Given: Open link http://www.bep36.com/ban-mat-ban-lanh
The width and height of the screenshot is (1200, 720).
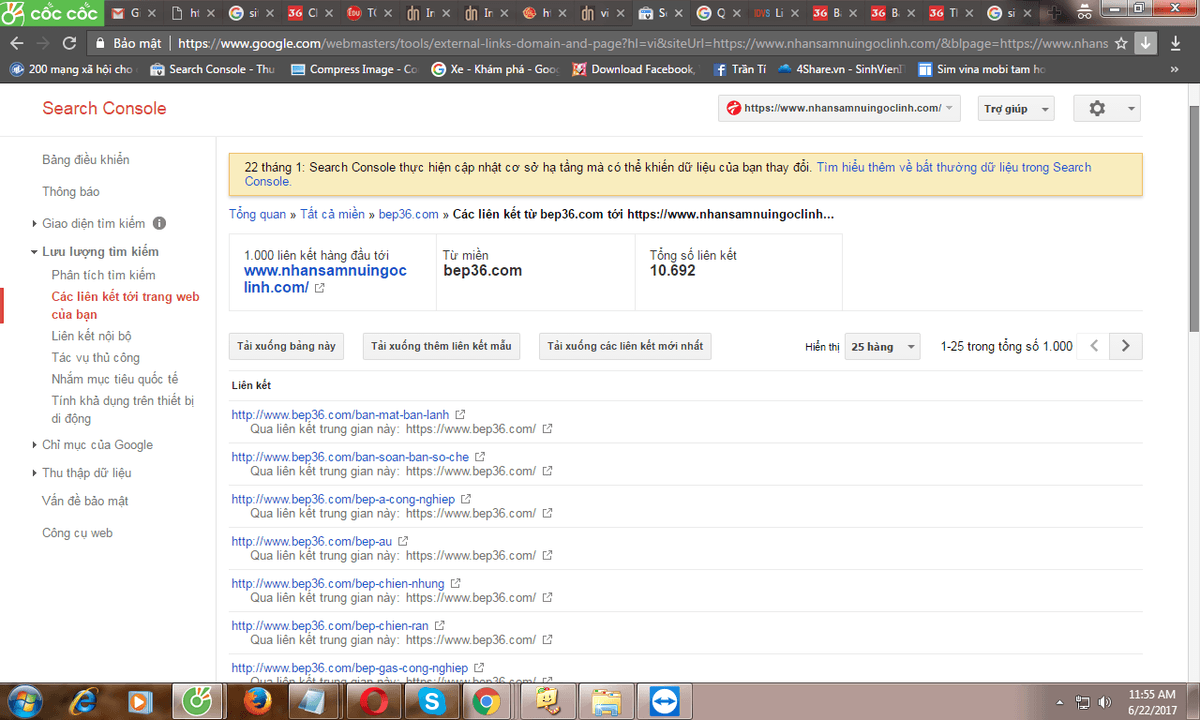Looking at the screenshot, I should (340, 414).
